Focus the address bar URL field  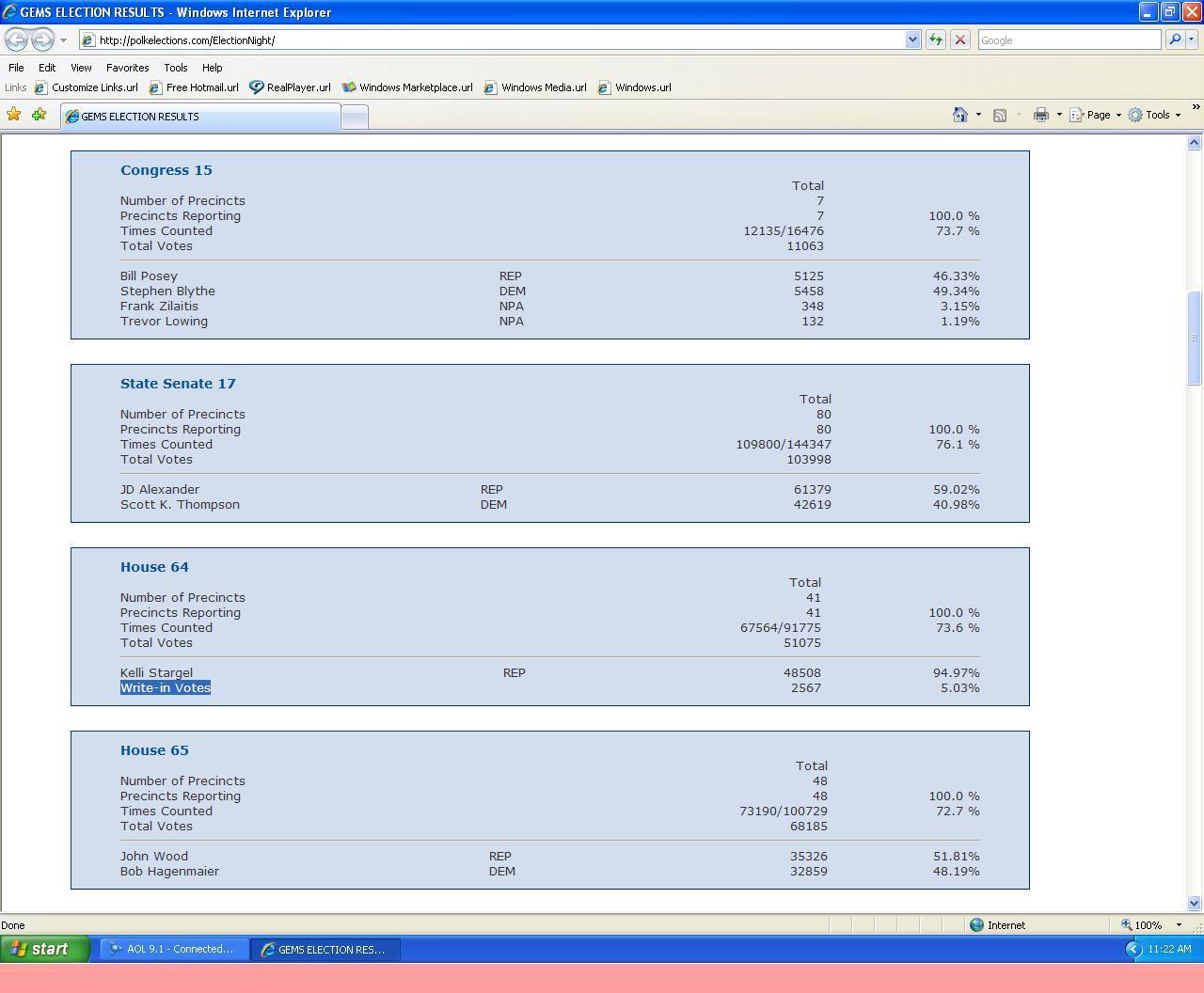(492, 40)
